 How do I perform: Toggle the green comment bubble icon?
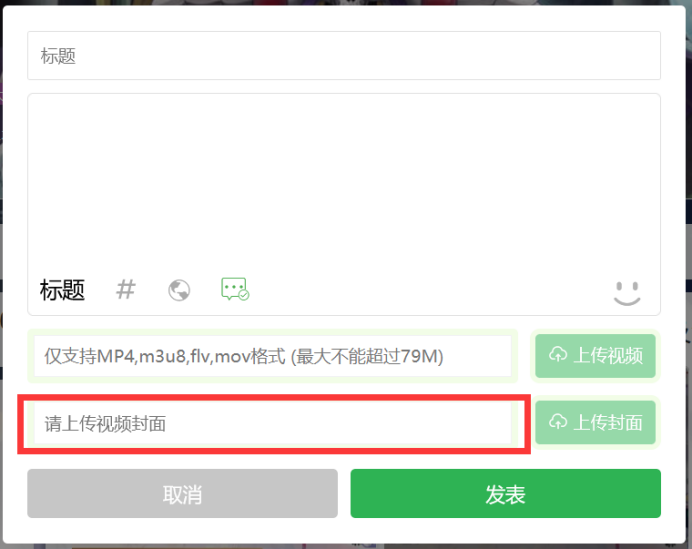(x=235, y=290)
